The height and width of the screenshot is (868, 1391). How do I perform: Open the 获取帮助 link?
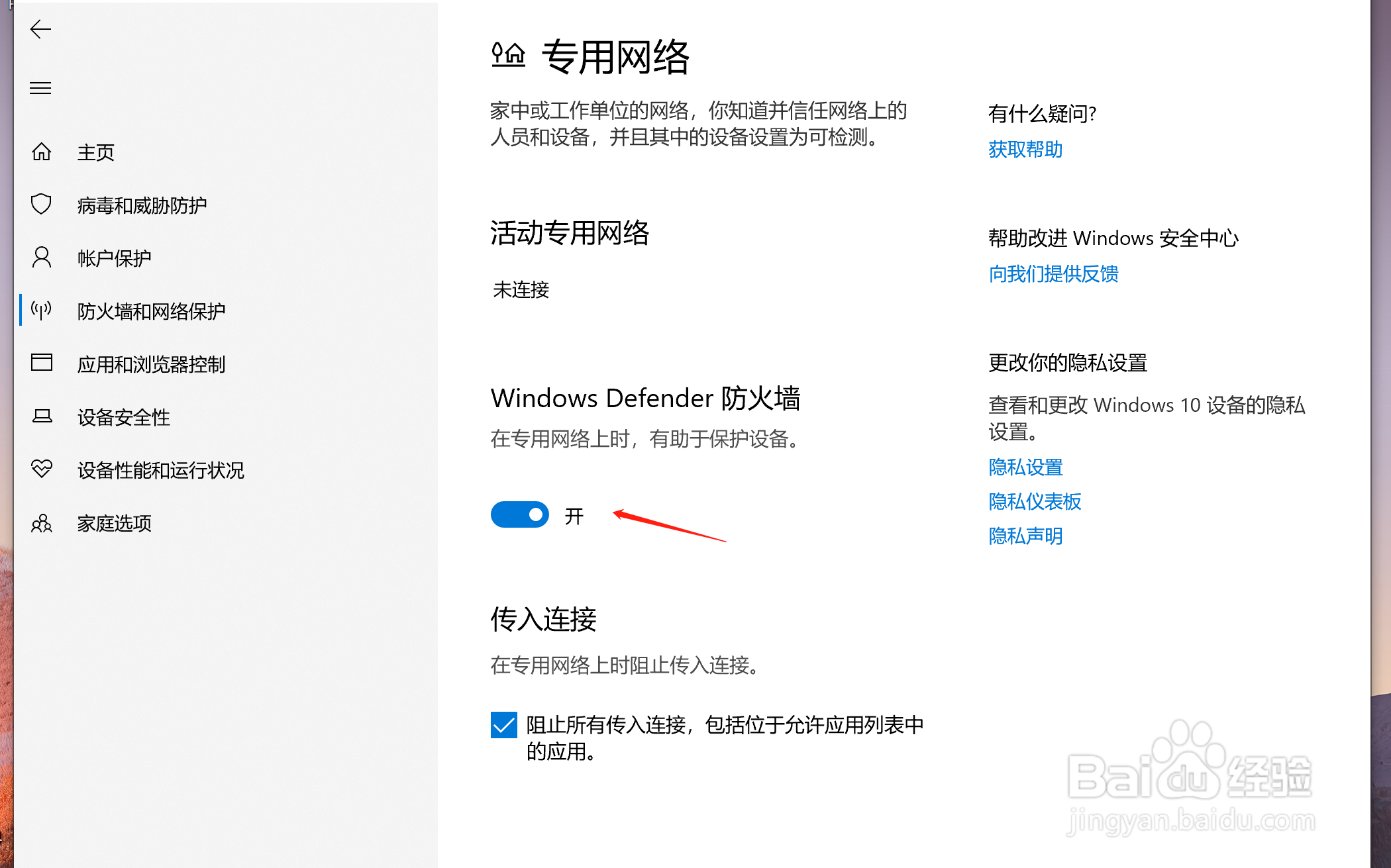tap(1025, 150)
